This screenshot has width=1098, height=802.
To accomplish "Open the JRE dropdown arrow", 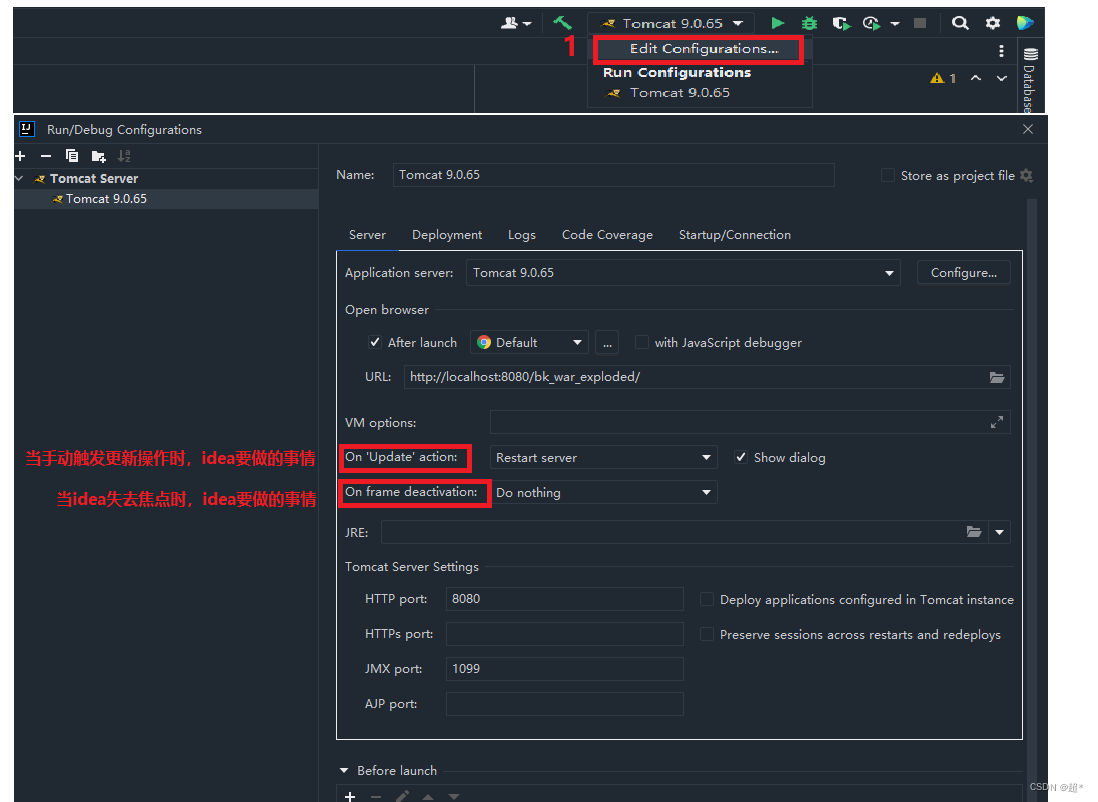I will 999,532.
